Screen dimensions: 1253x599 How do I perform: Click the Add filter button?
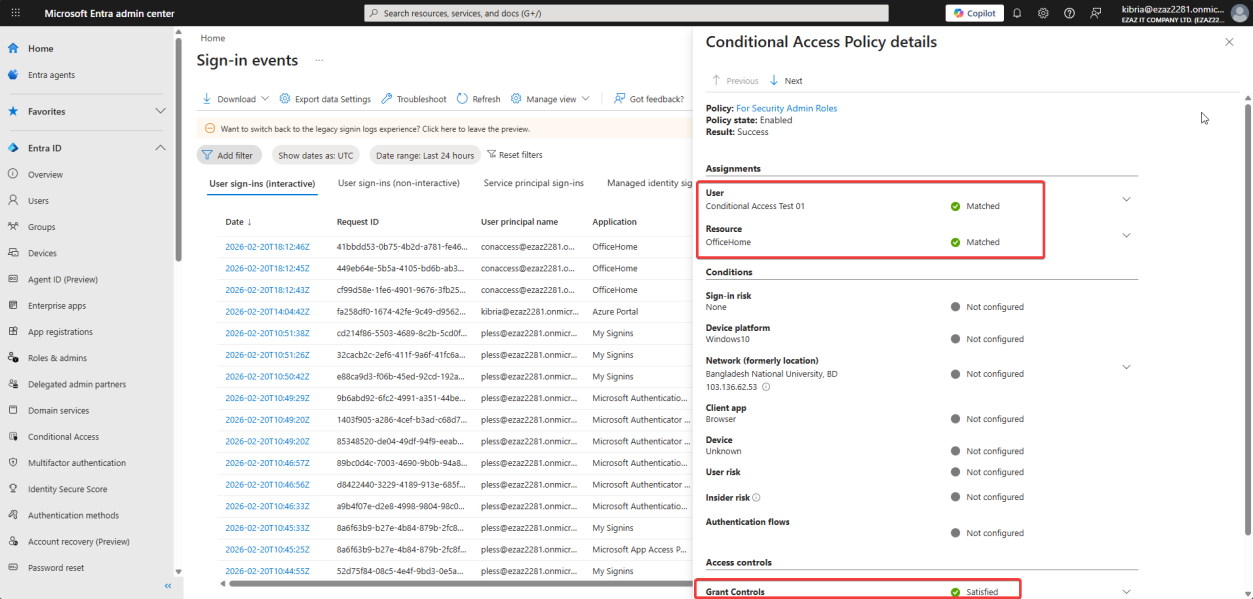229,155
